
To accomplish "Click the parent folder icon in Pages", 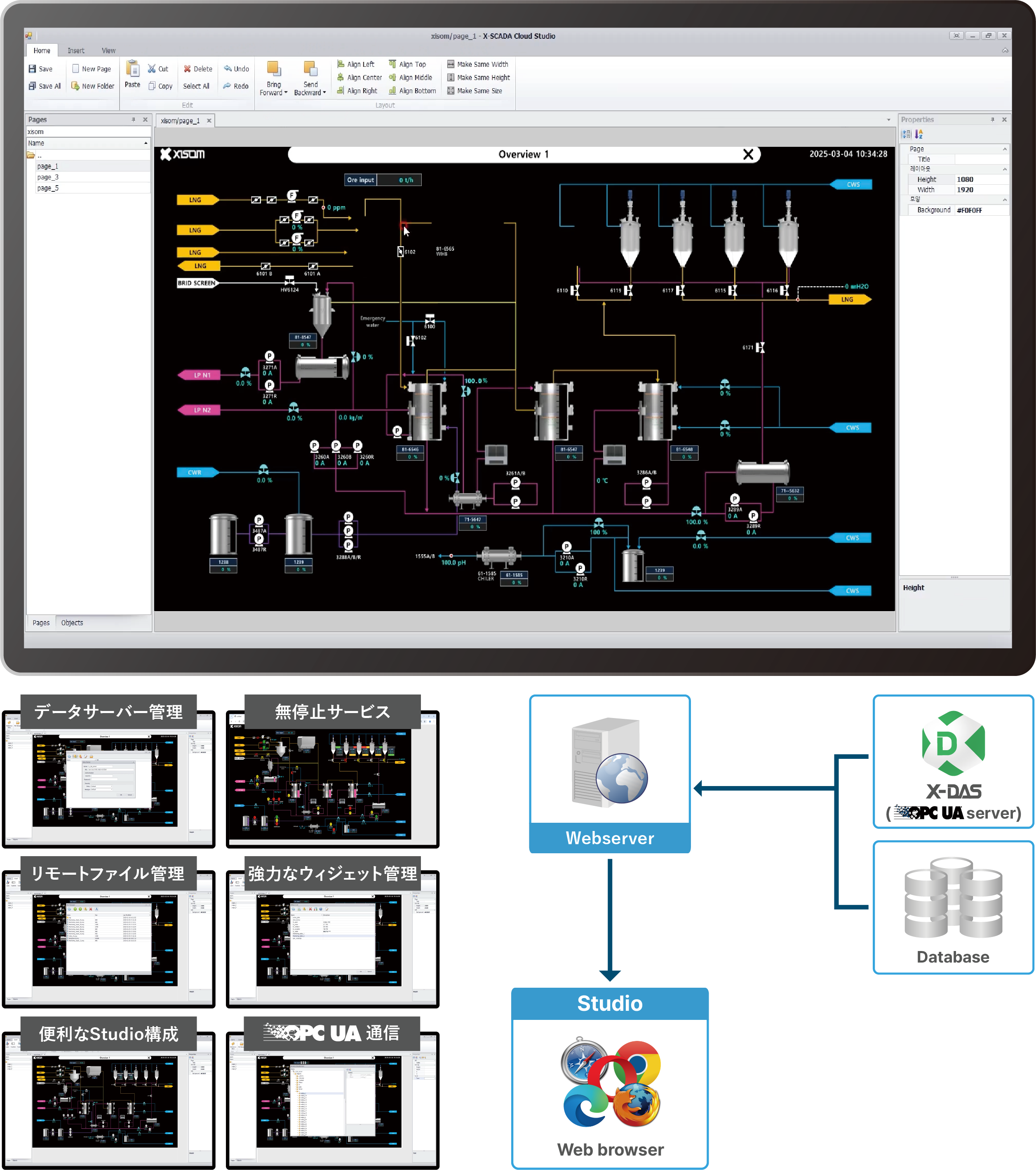I will point(31,155).
